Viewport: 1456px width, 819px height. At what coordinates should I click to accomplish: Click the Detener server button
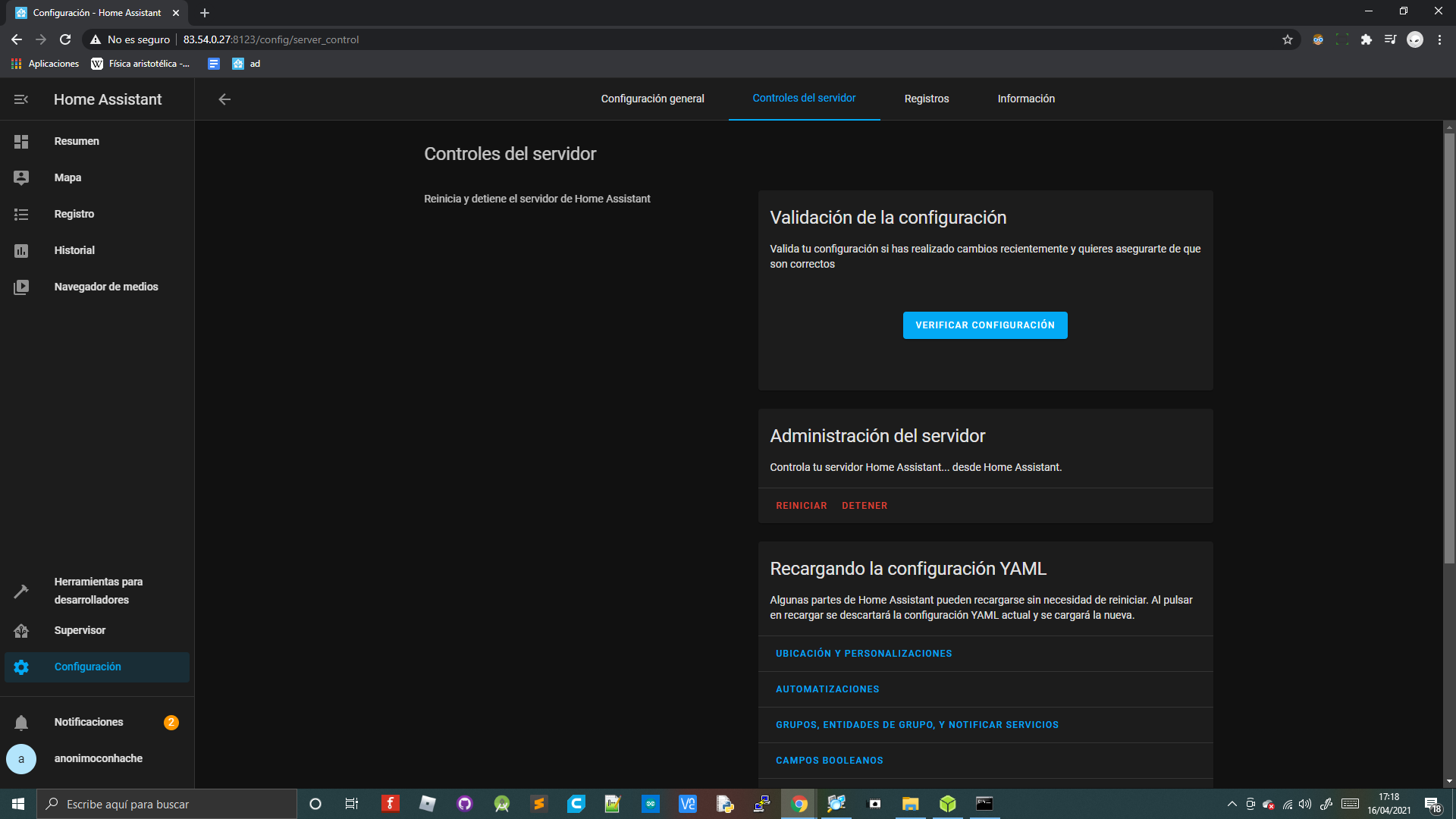coord(864,506)
